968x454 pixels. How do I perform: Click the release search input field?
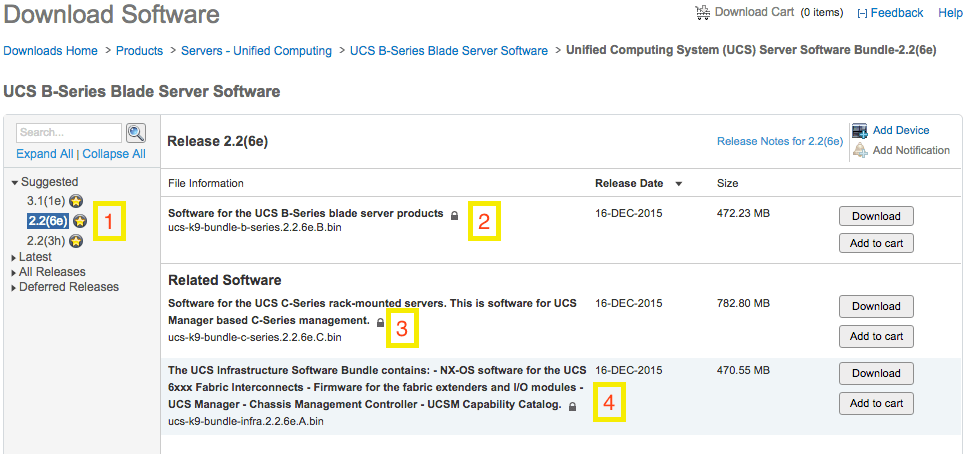(68, 133)
